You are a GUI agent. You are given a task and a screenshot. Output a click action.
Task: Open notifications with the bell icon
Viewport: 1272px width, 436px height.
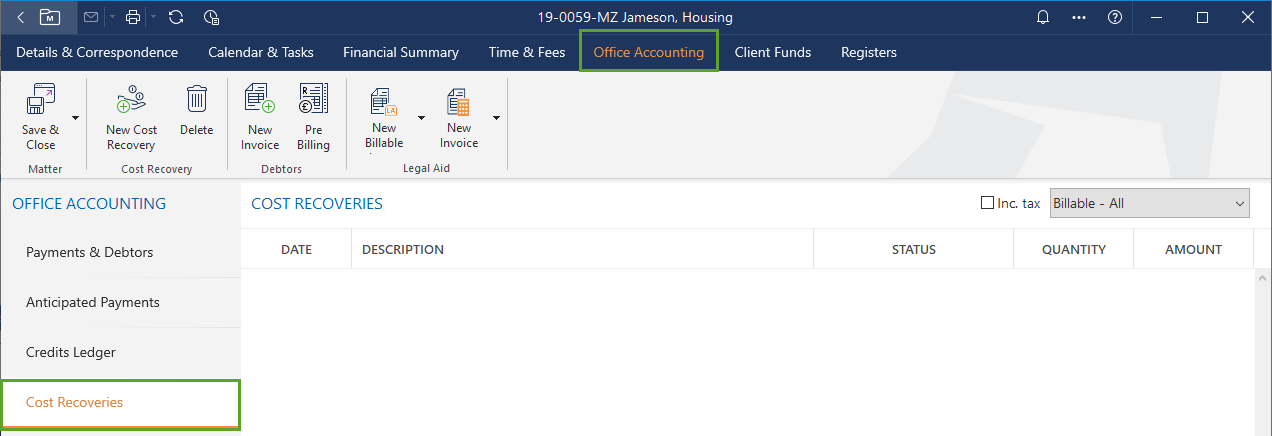pos(1043,17)
